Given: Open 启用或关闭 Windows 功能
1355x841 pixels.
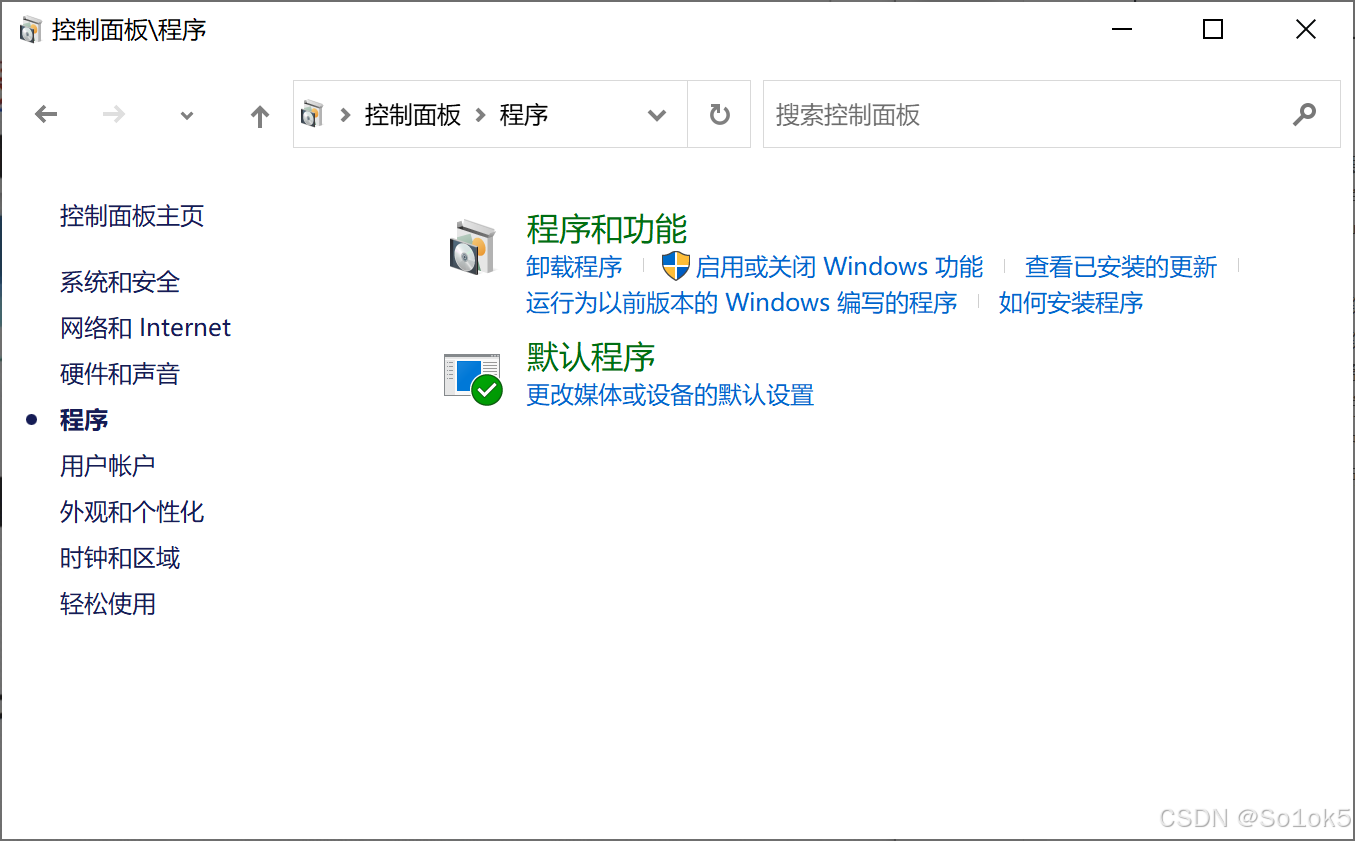Looking at the screenshot, I should pyautogui.click(x=839, y=267).
